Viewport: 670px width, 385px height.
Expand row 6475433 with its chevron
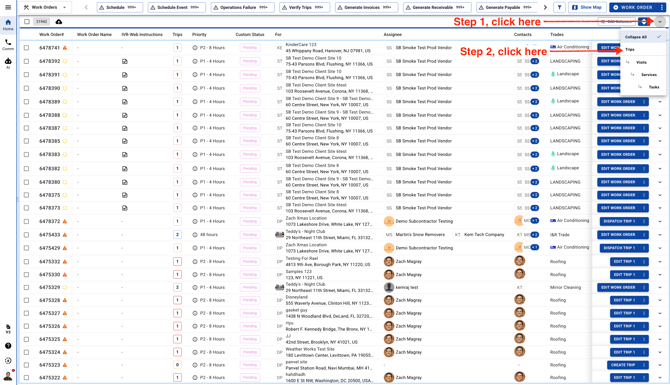pos(660,235)
